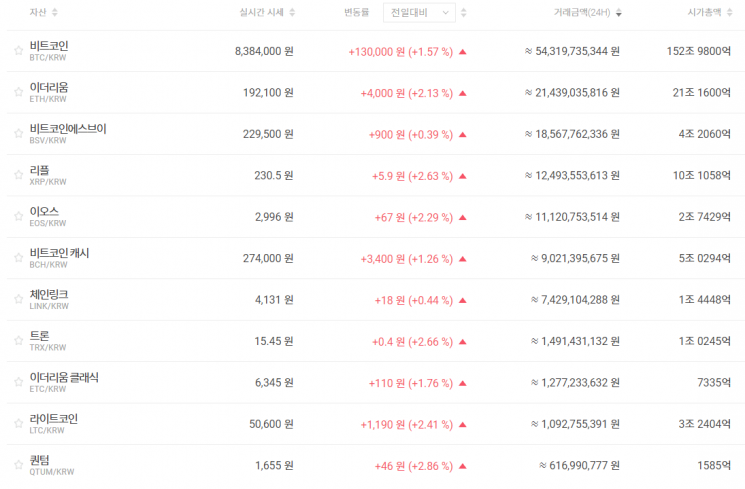Toggle the 퀀텀 favorite star

[18, 464]
